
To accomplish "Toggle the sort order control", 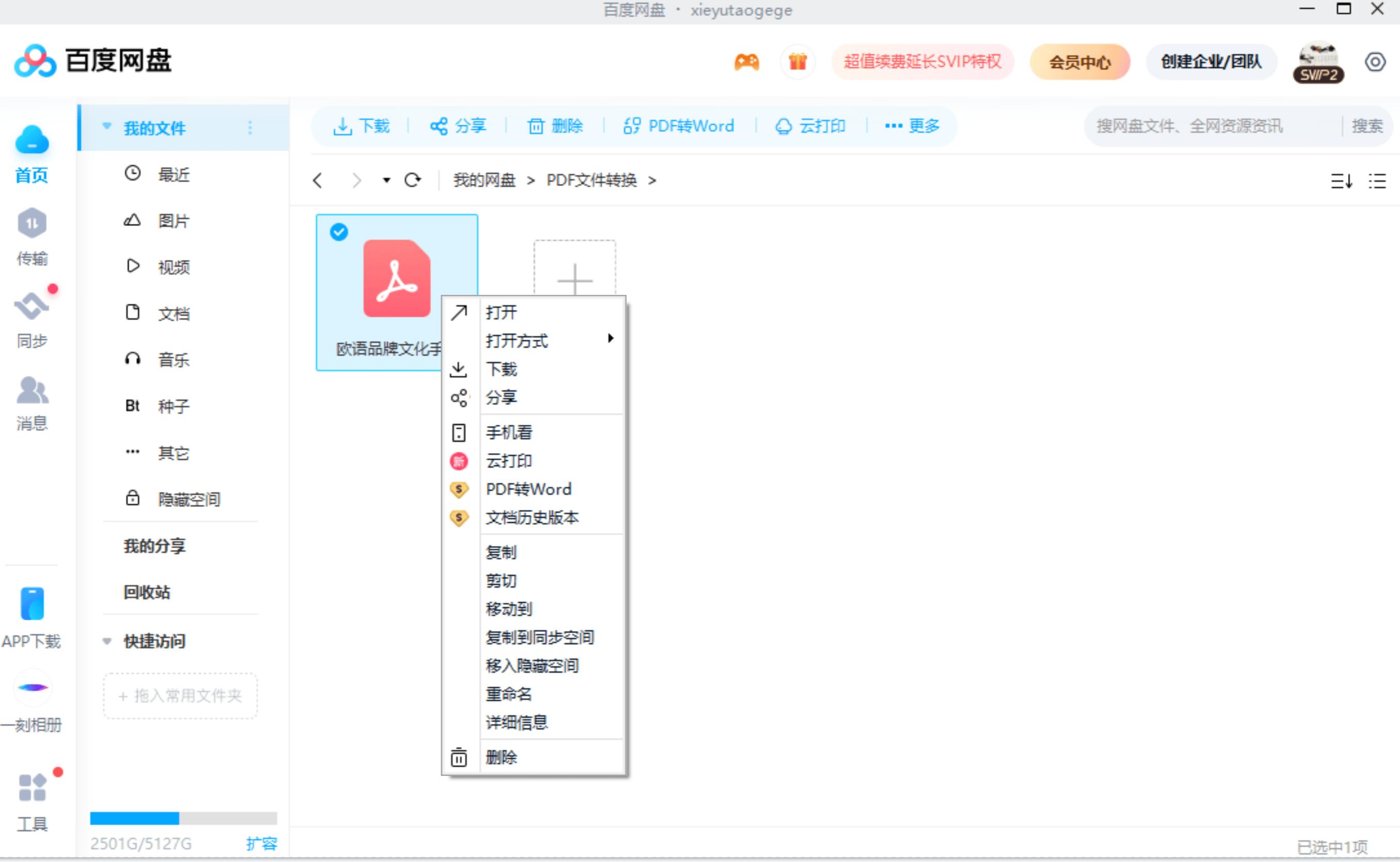I will click(x=1341, y=181).
